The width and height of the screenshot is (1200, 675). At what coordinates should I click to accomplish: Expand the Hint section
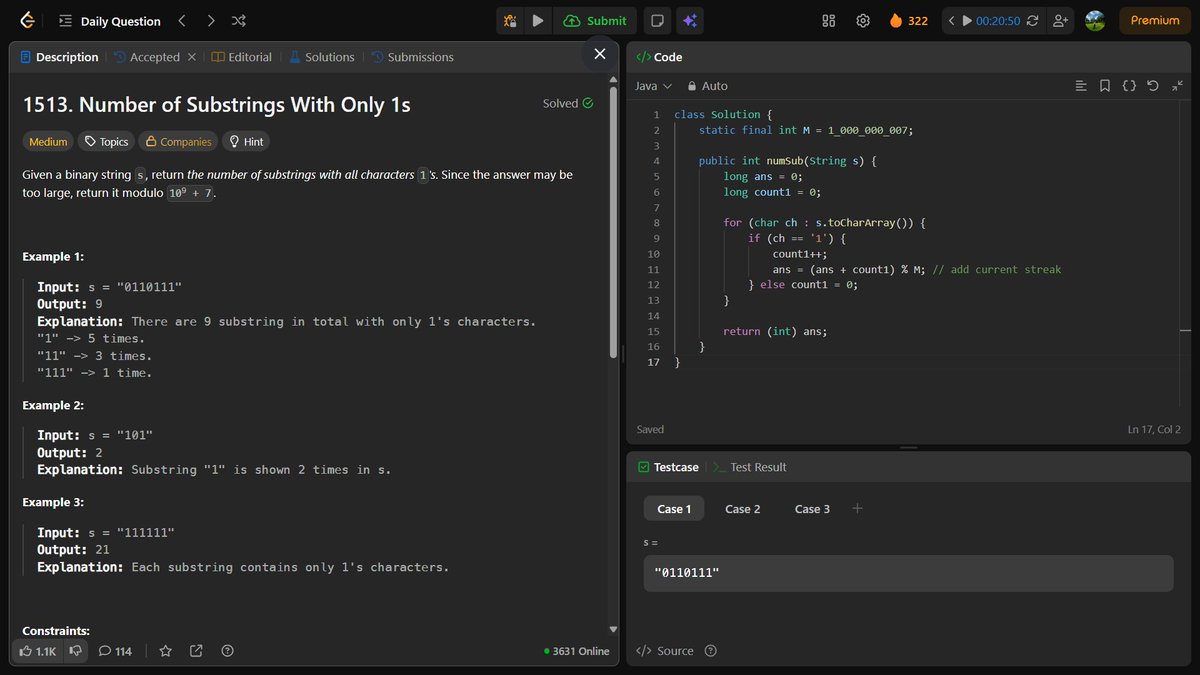246,141
